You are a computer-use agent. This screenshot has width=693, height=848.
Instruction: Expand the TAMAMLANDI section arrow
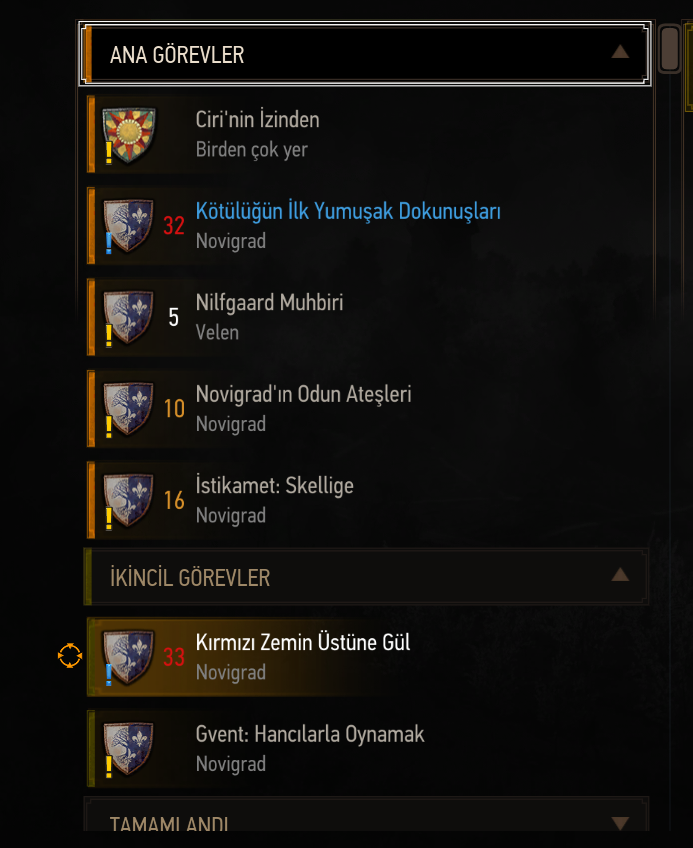tap(620, 823)
